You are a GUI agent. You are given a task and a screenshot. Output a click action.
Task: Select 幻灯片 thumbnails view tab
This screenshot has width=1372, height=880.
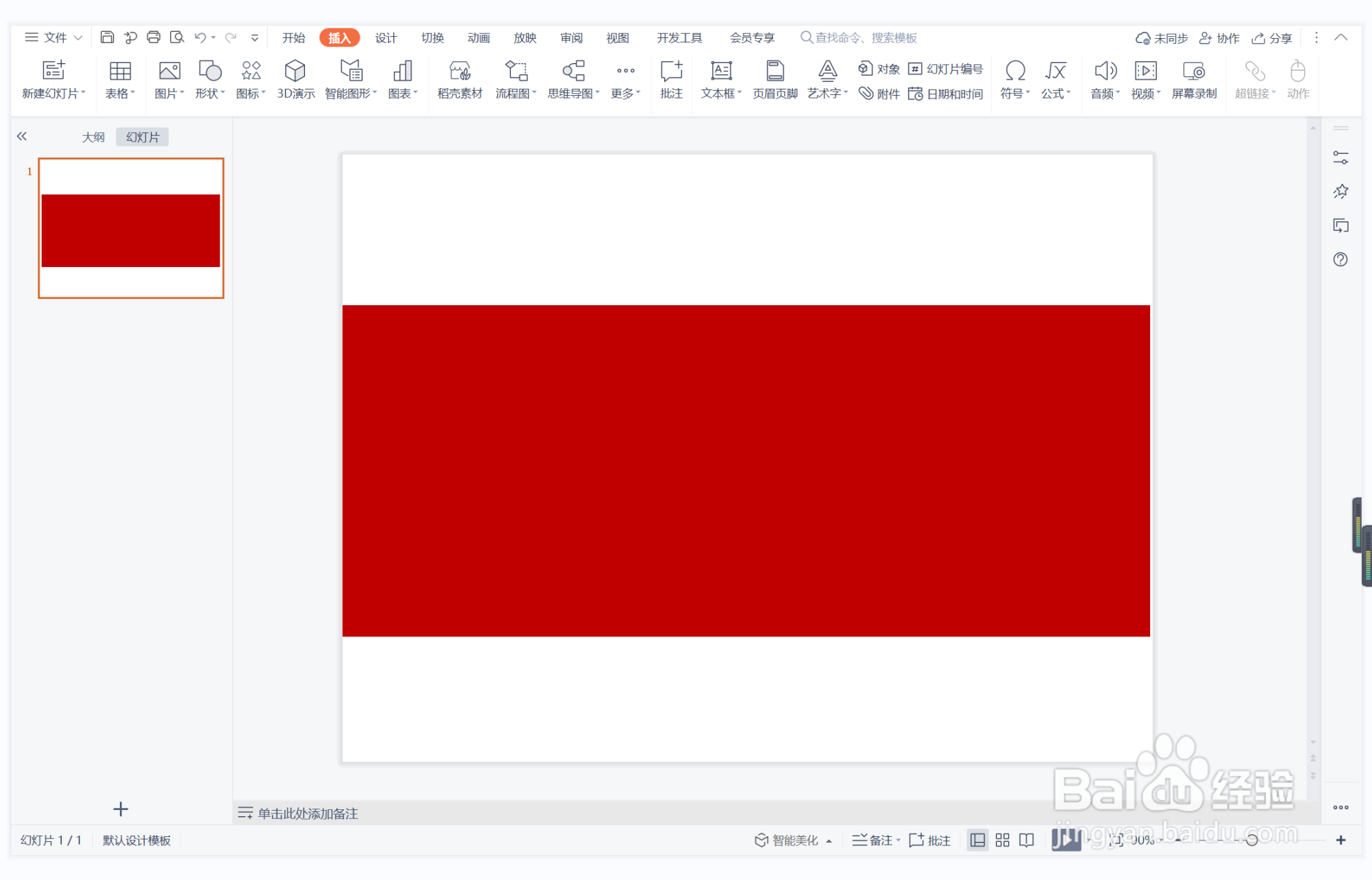[143, 137]
